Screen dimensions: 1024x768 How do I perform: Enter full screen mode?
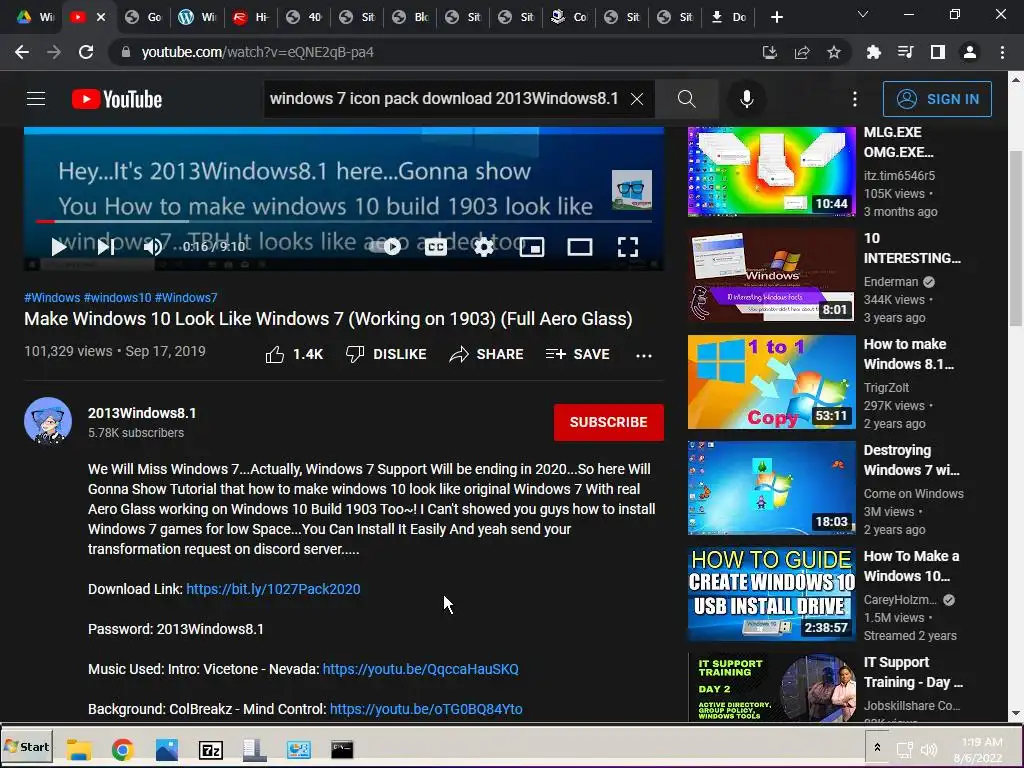pyautogui.click(x=628, y=247)
